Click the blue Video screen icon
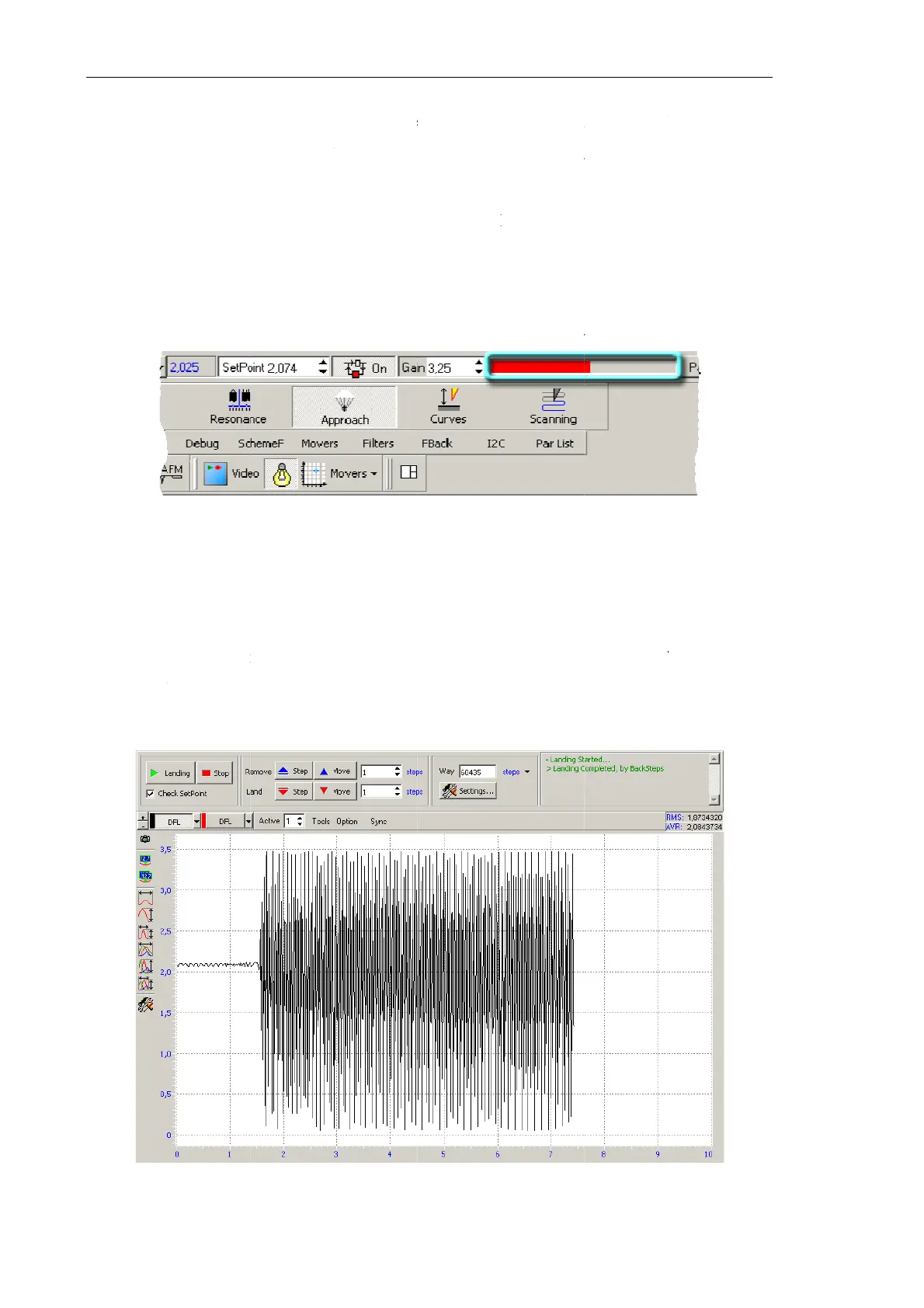Viewport: 924px width, 1308px height. coord(215,474)
